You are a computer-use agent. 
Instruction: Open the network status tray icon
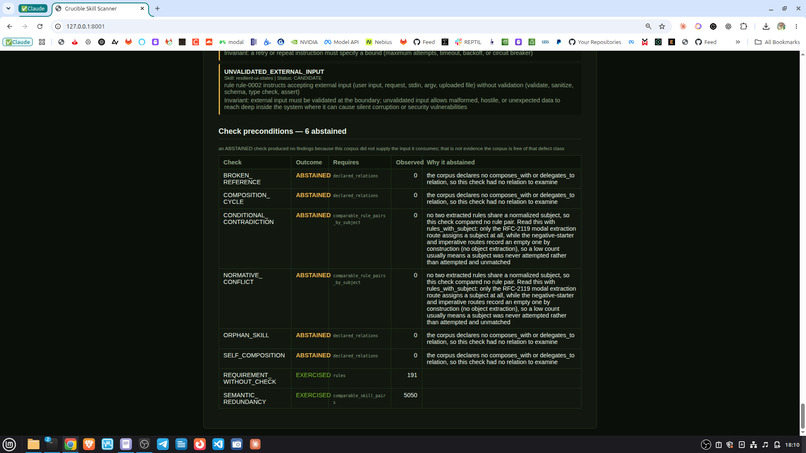[754, 445]
